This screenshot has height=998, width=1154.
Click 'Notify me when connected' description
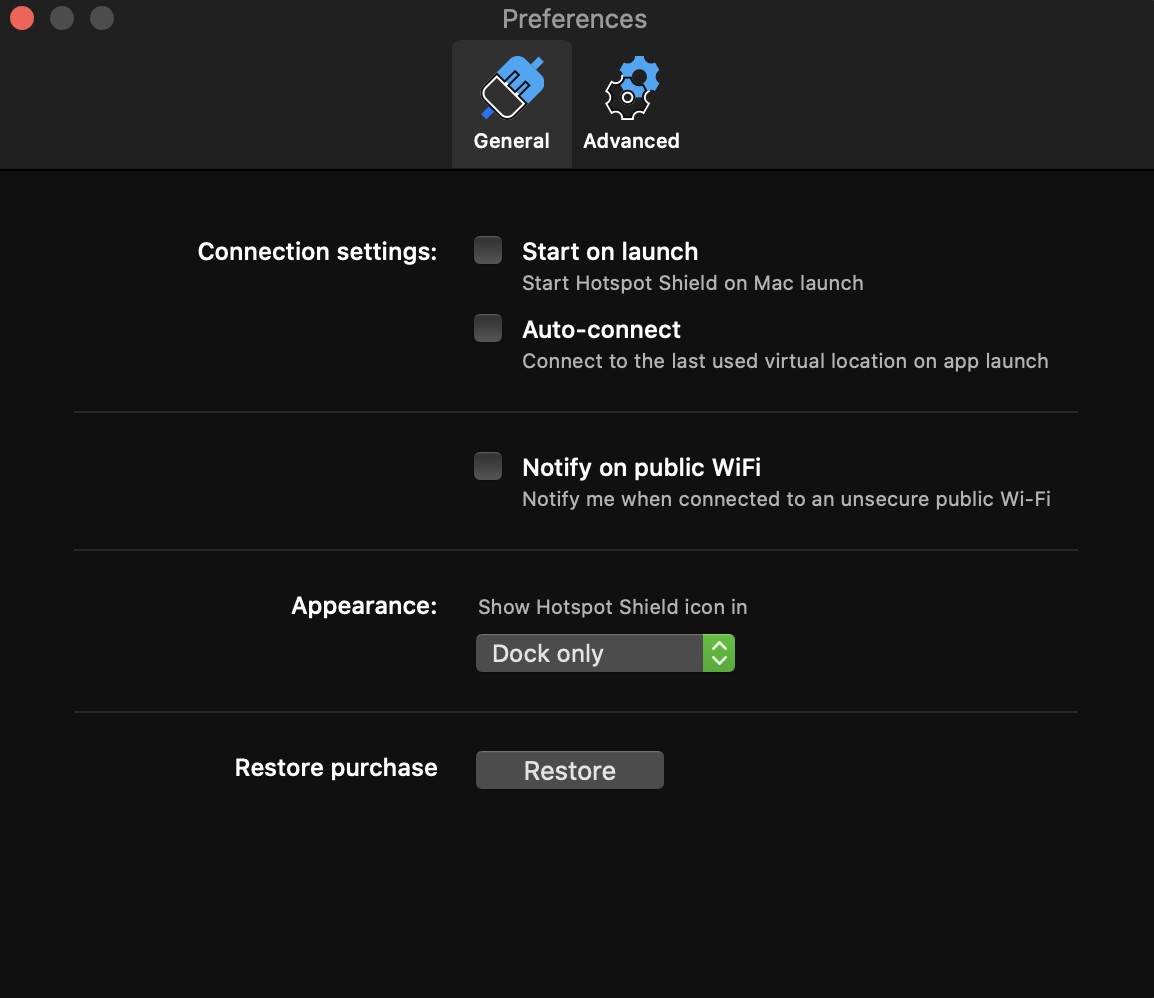786,499
